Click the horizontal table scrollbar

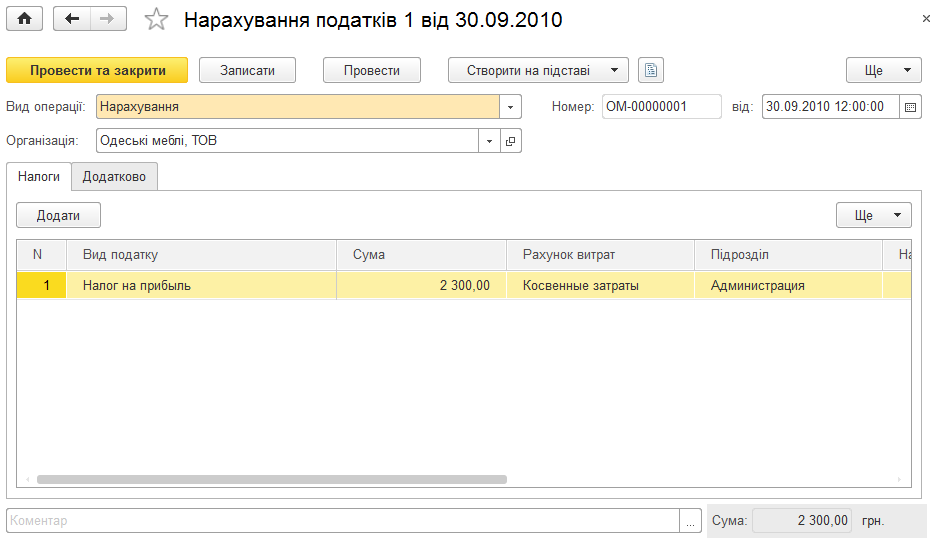(272, 479)
